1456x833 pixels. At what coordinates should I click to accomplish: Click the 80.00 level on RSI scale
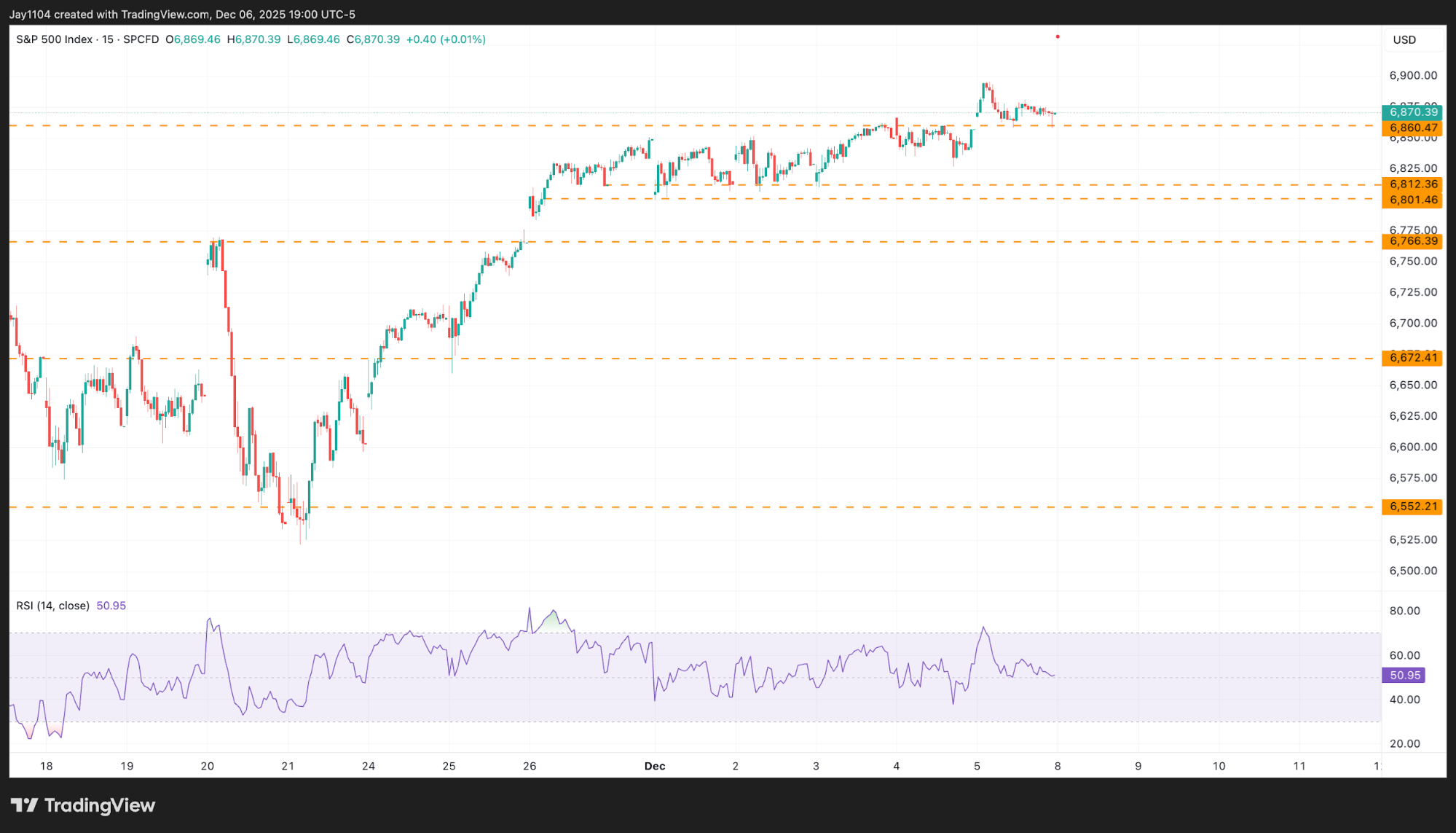tap(1404, 611)
